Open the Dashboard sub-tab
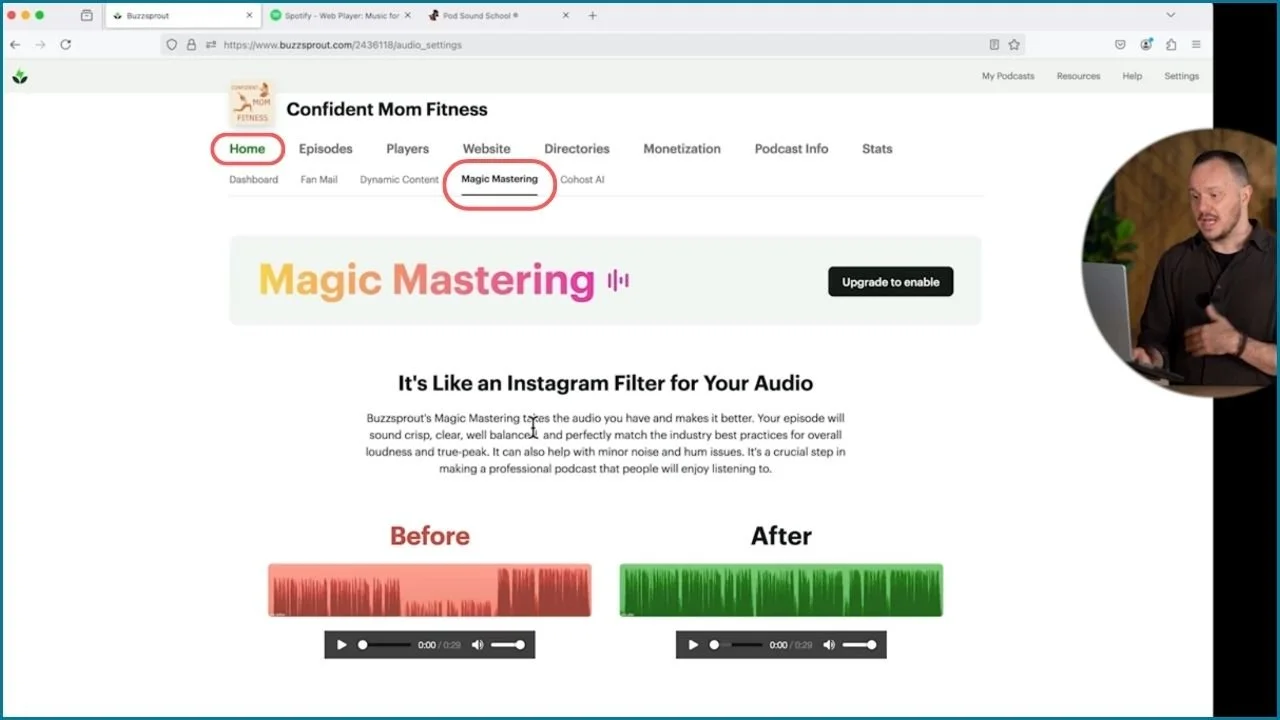Screen dimensions: 1280x720 pos(254,180)
